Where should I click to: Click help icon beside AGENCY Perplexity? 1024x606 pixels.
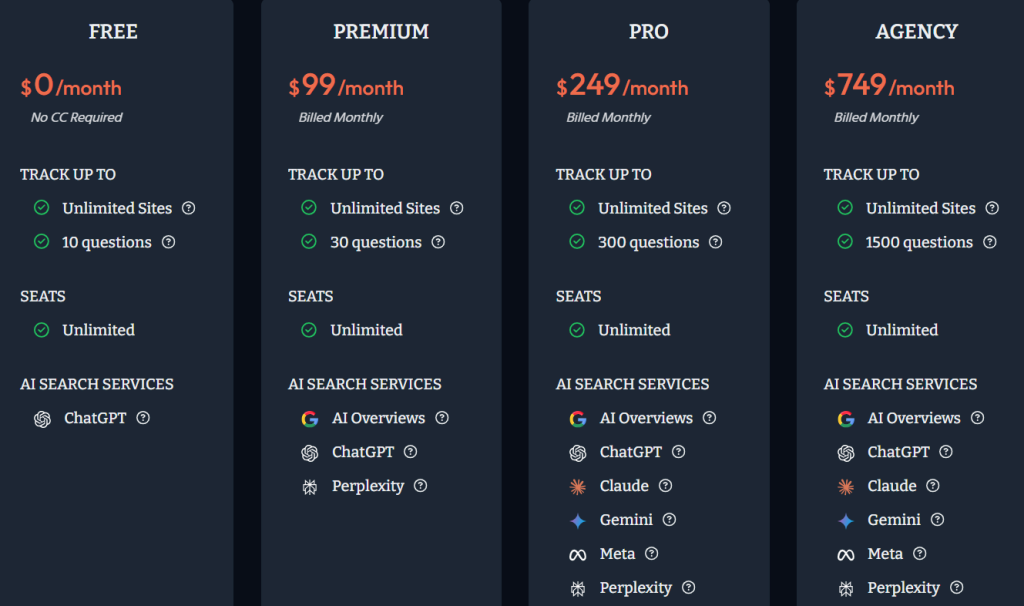[x=957, y=588]
